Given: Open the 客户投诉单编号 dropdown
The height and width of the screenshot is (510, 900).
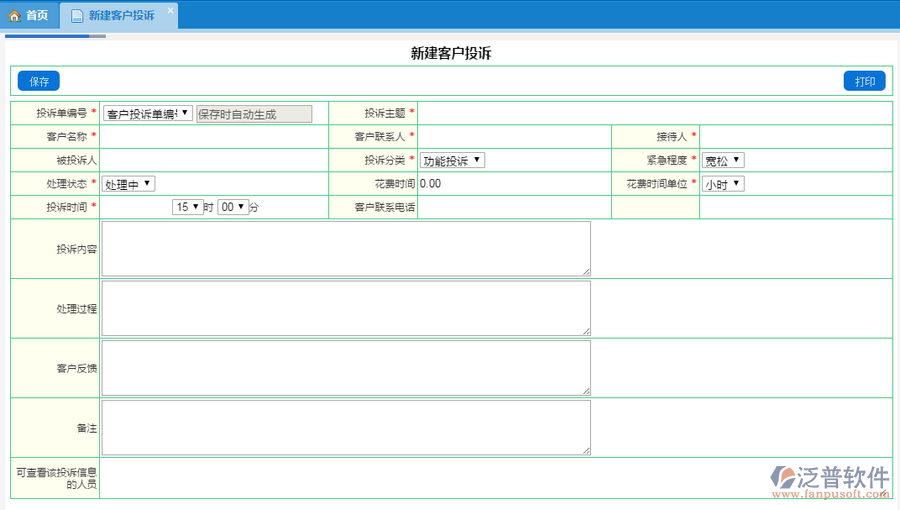Looking at the screenshot, I should 148,114.
